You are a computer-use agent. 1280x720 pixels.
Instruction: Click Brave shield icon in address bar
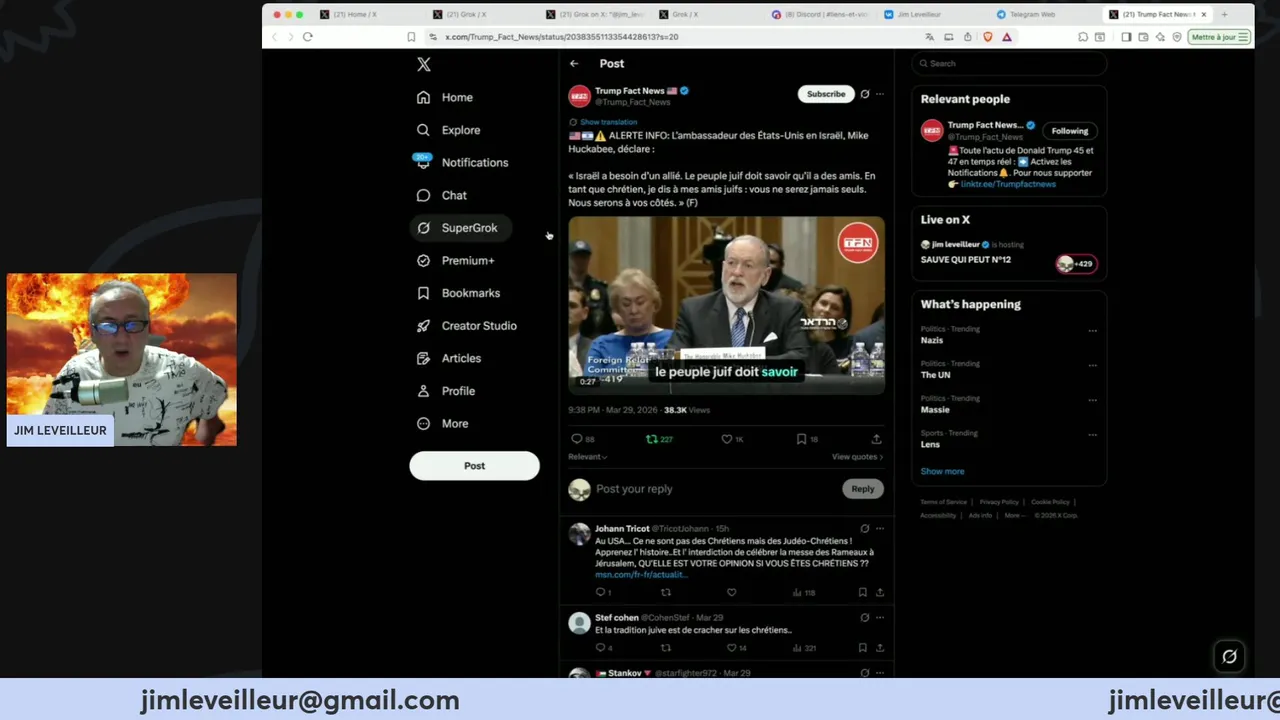tap(988, 37)
